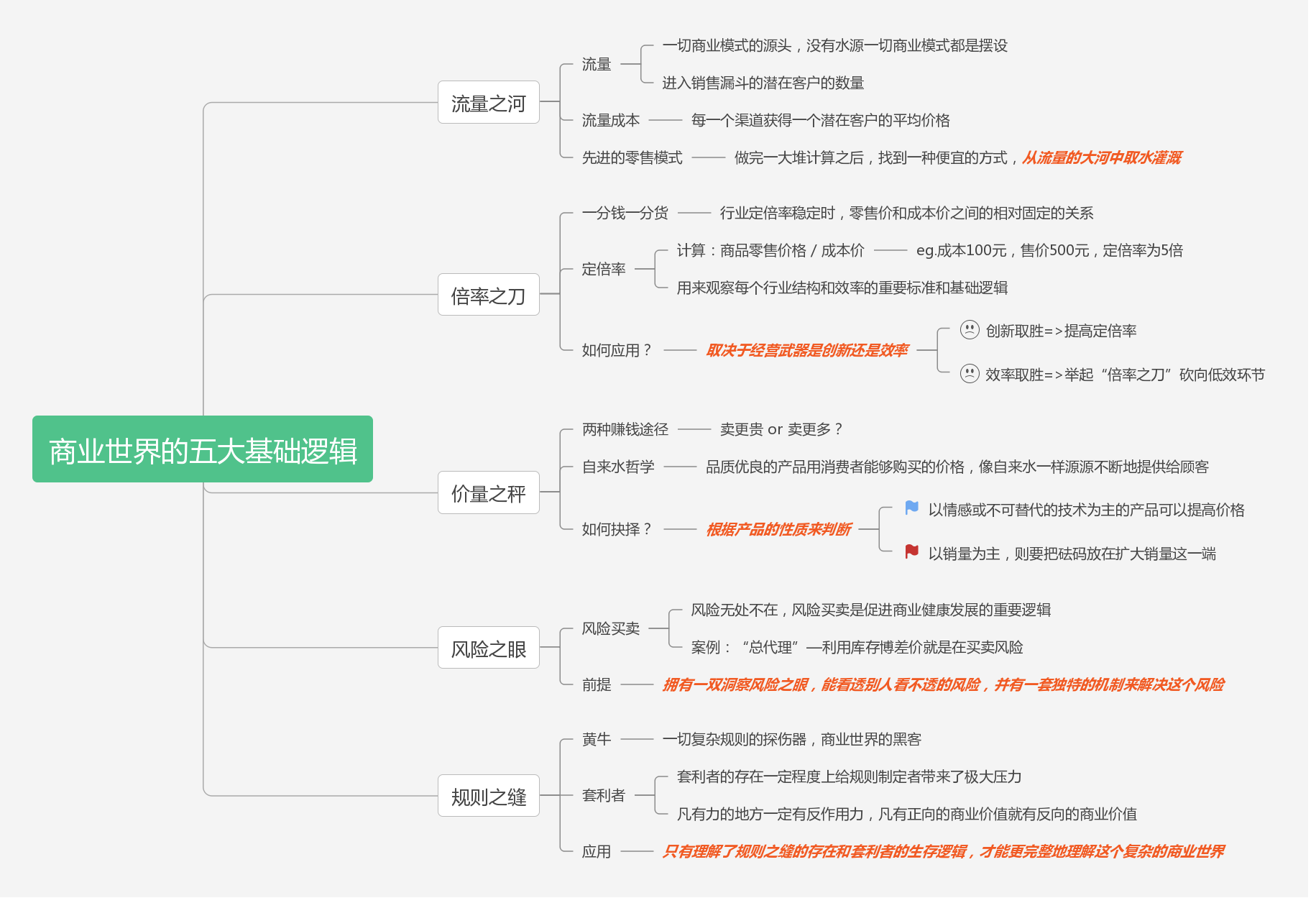Screen dimensions: 1316x903
Task: Click the 自来水哲学 subtopic
Action: (x=618, y=467)
